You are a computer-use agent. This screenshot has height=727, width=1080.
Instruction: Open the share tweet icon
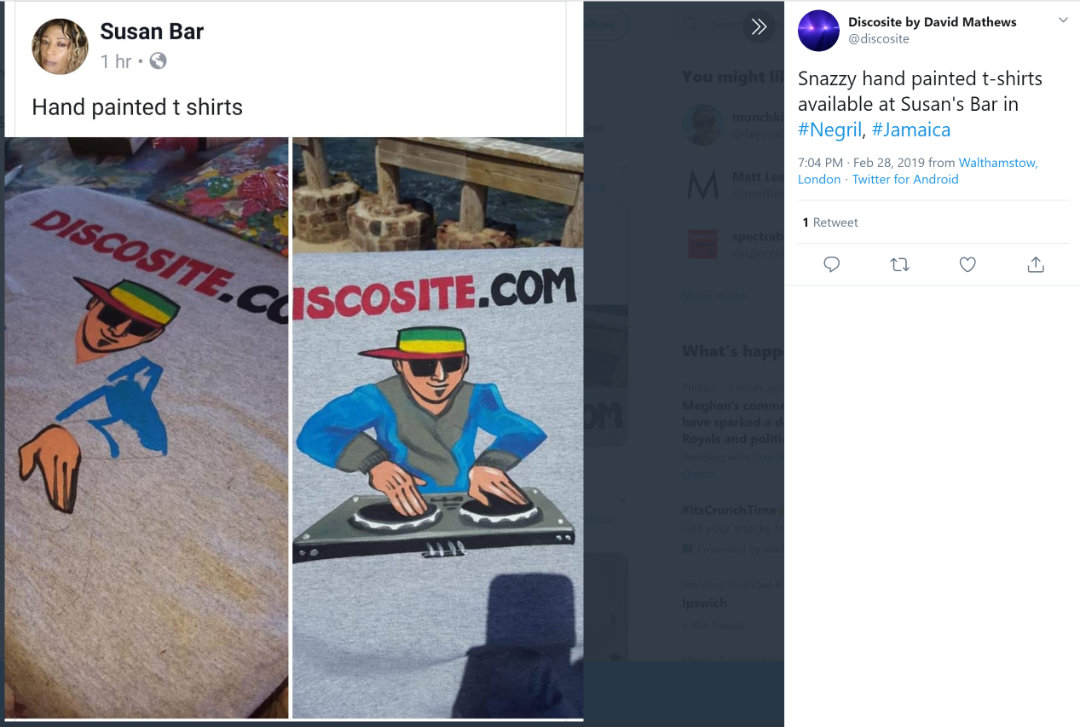coord(1036,264)
